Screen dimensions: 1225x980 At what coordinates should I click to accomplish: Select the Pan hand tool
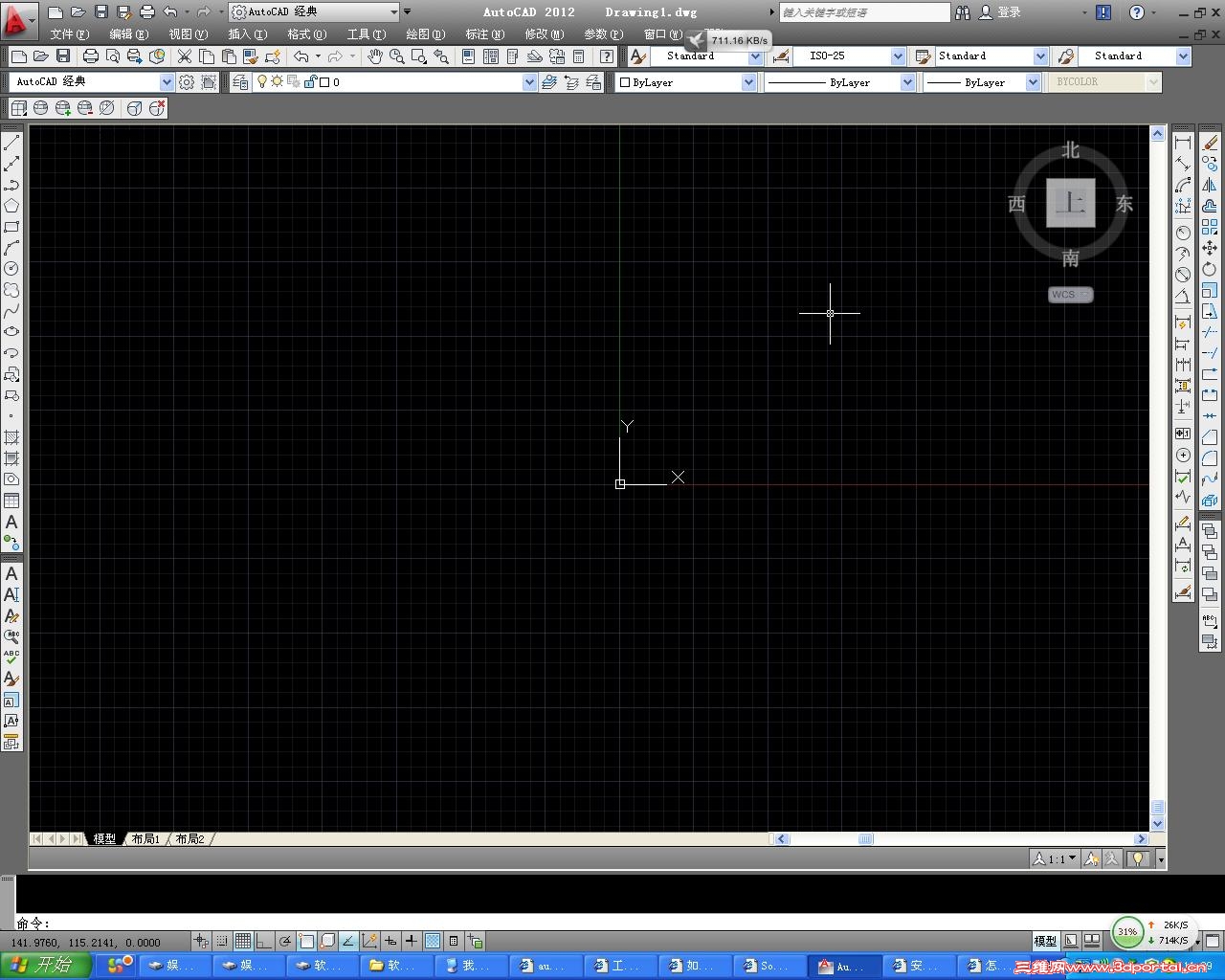click(x=375, y=56)
